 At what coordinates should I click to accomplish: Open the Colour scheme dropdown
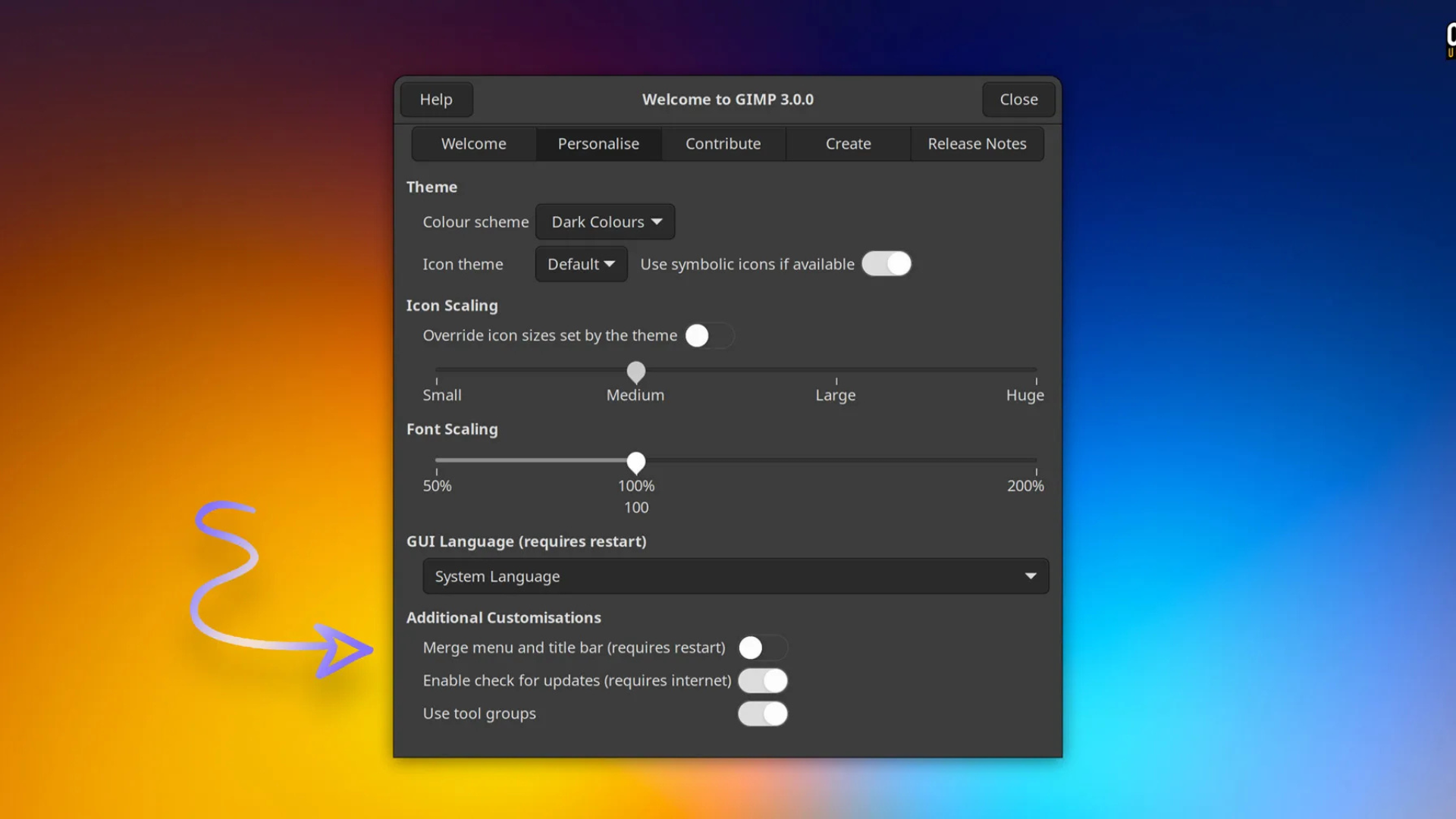tap(605, 222)
